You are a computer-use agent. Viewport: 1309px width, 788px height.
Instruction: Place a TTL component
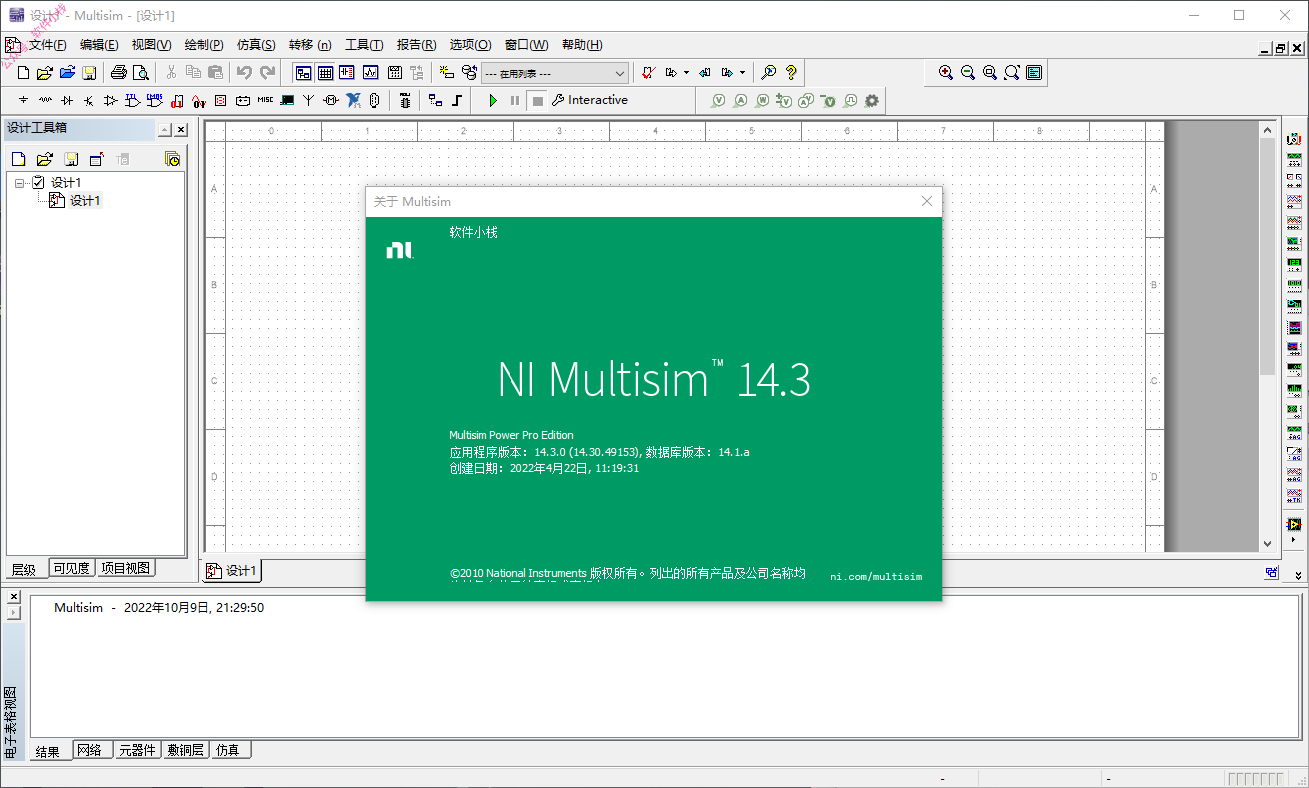coord(132,100)
